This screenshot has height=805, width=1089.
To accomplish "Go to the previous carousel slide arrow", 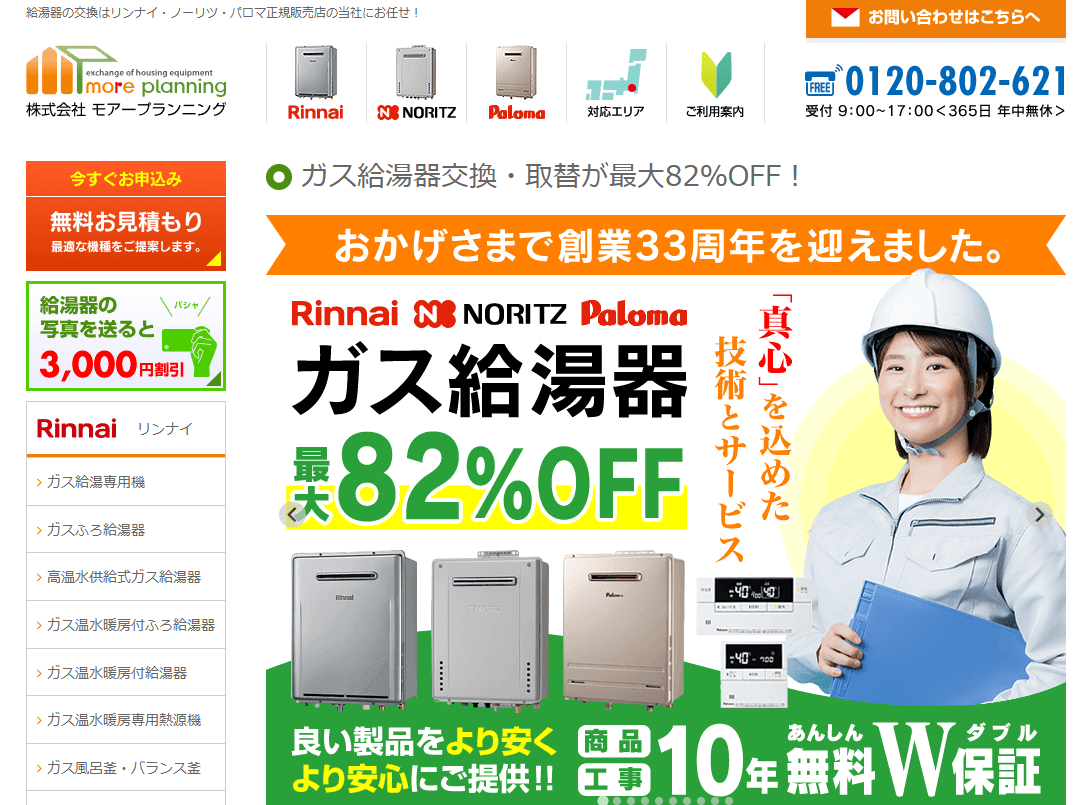I will click(293, 515).
